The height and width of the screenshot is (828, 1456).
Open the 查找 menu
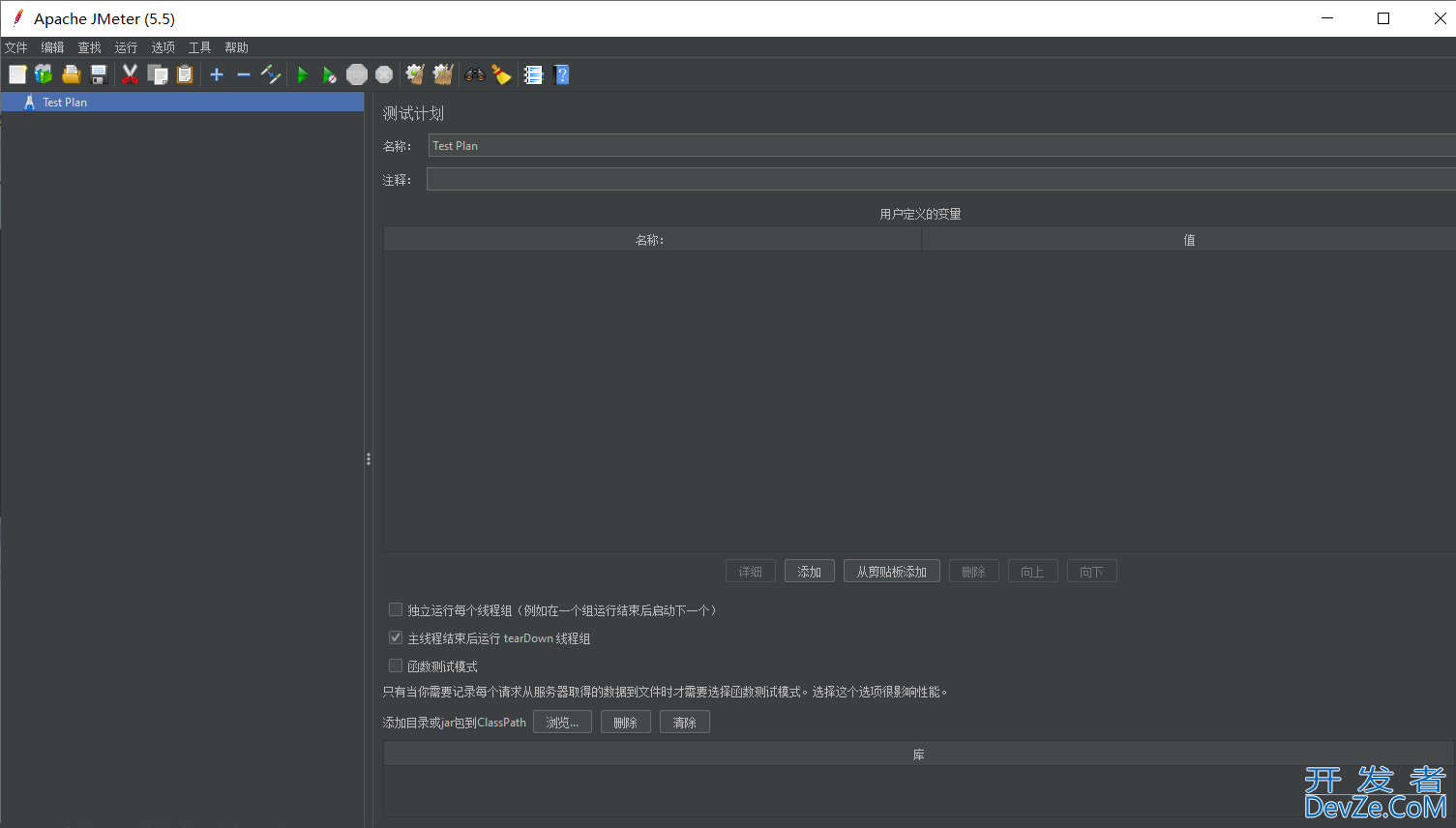tap(89, 47)
